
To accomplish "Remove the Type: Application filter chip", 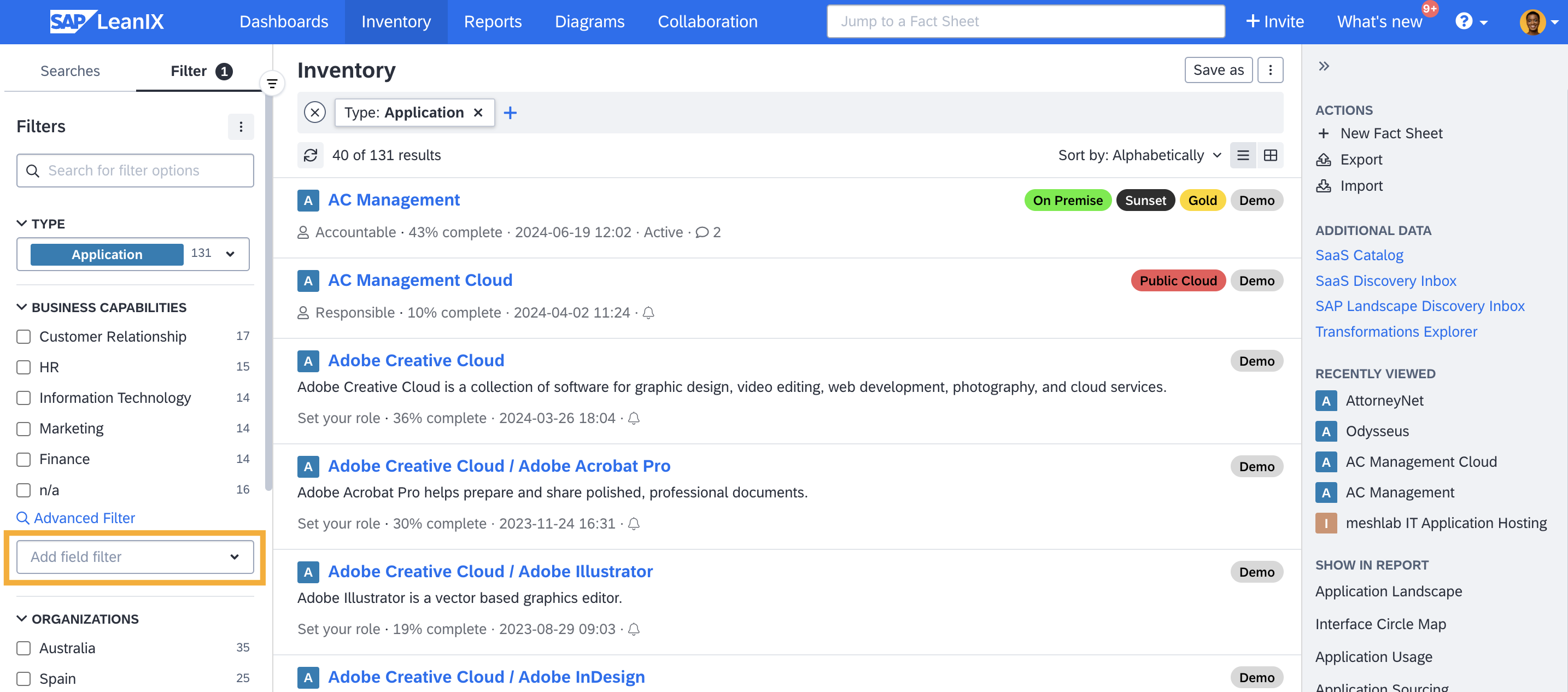I will tap(478, 113).
